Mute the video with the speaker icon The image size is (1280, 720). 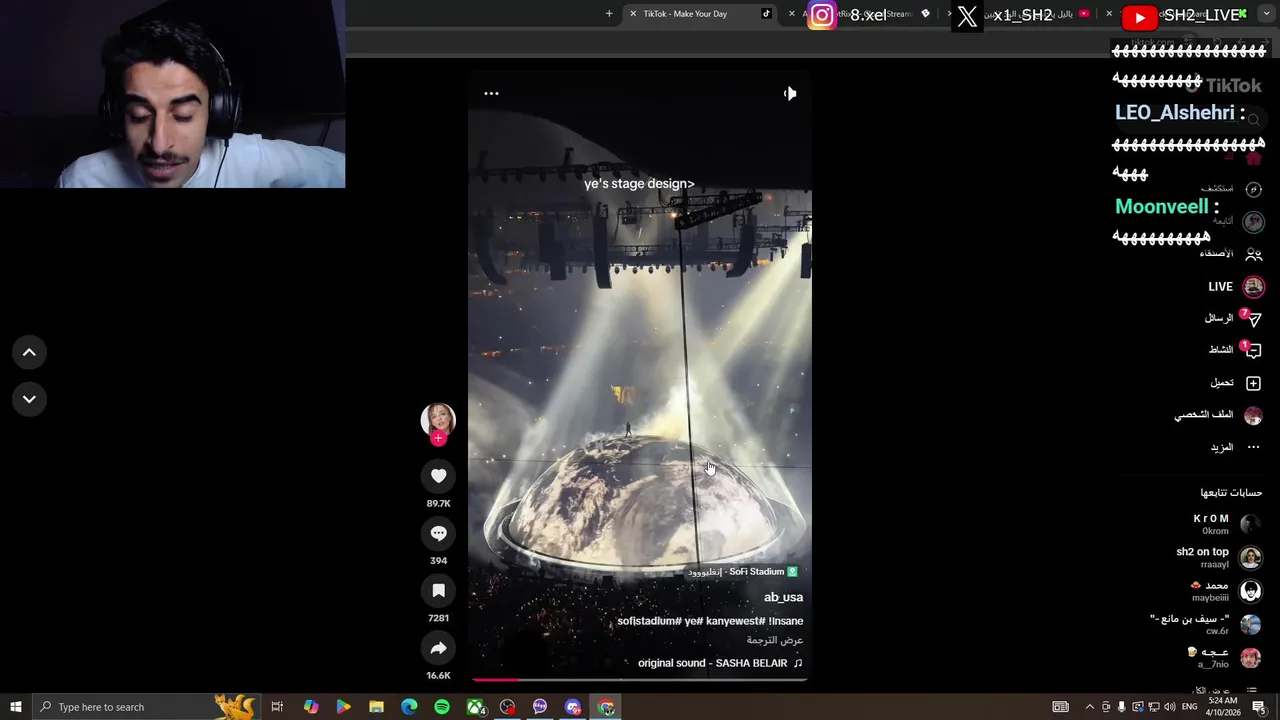[x=790, y=93]
